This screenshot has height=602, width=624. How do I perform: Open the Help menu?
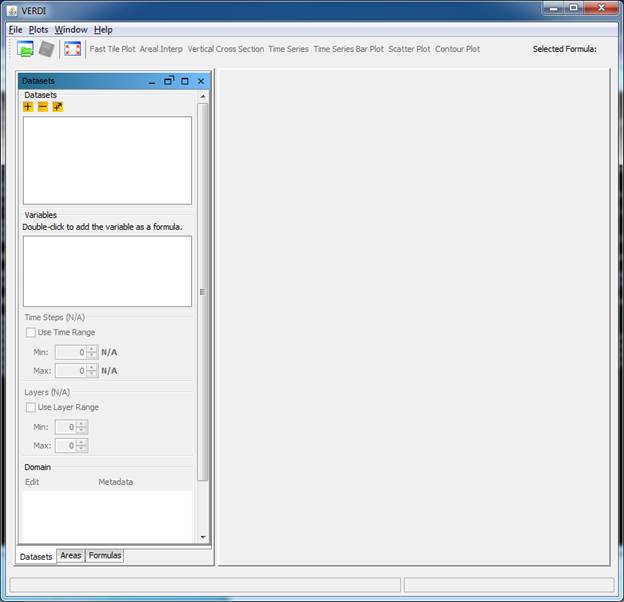(x=103, y=30)
